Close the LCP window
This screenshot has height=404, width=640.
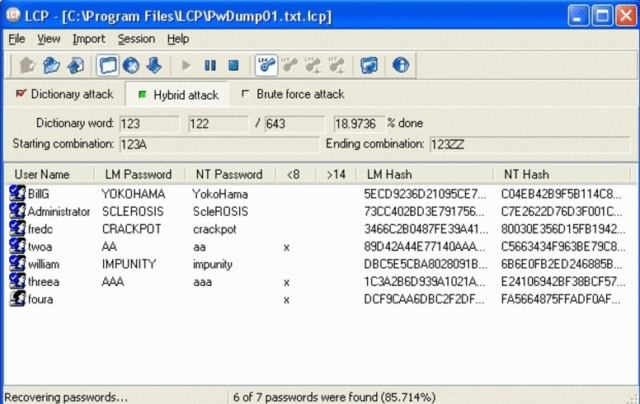click(x=626, y=16)
